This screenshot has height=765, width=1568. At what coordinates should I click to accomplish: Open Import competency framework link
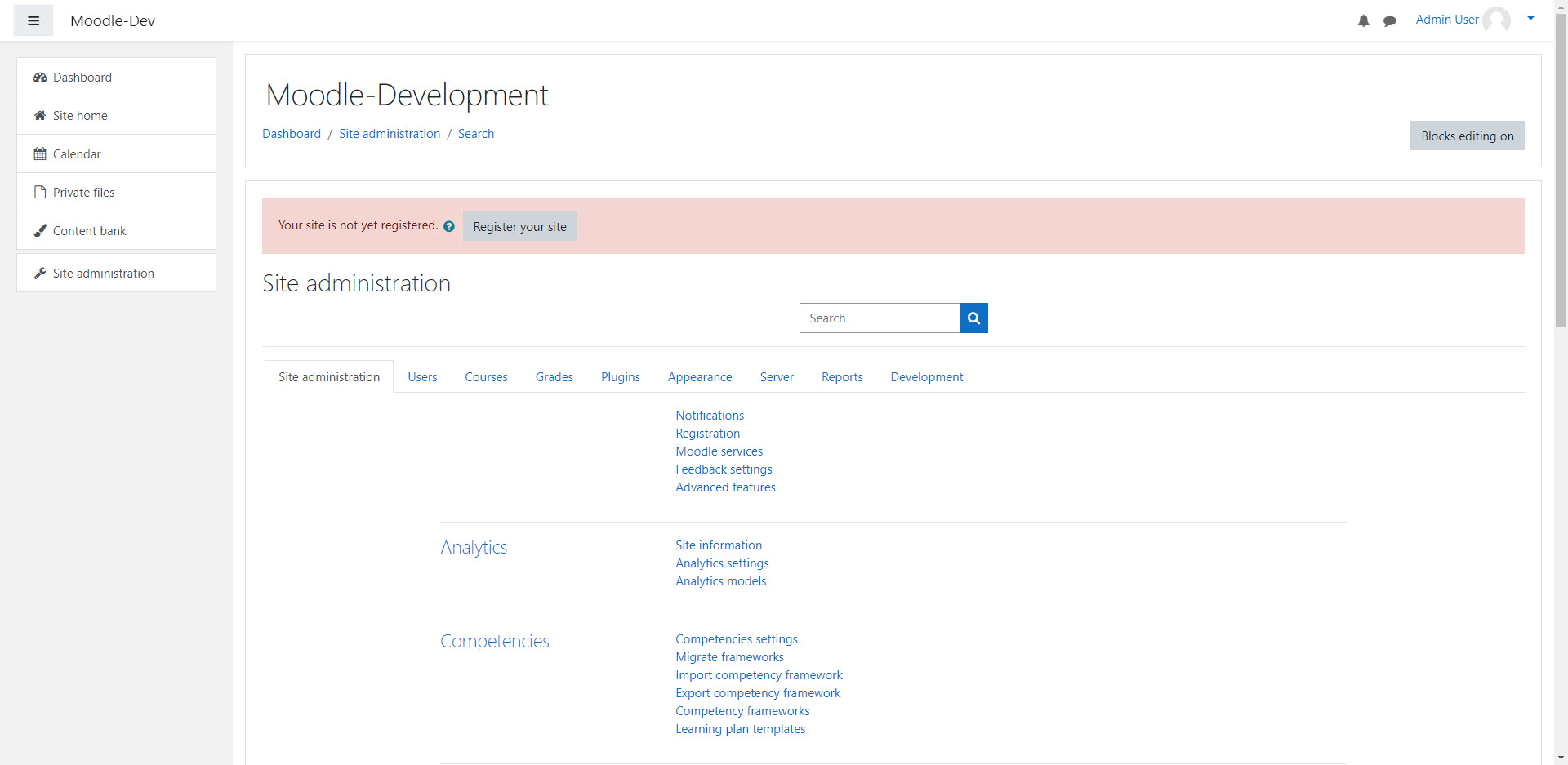(x=759, y=675)
